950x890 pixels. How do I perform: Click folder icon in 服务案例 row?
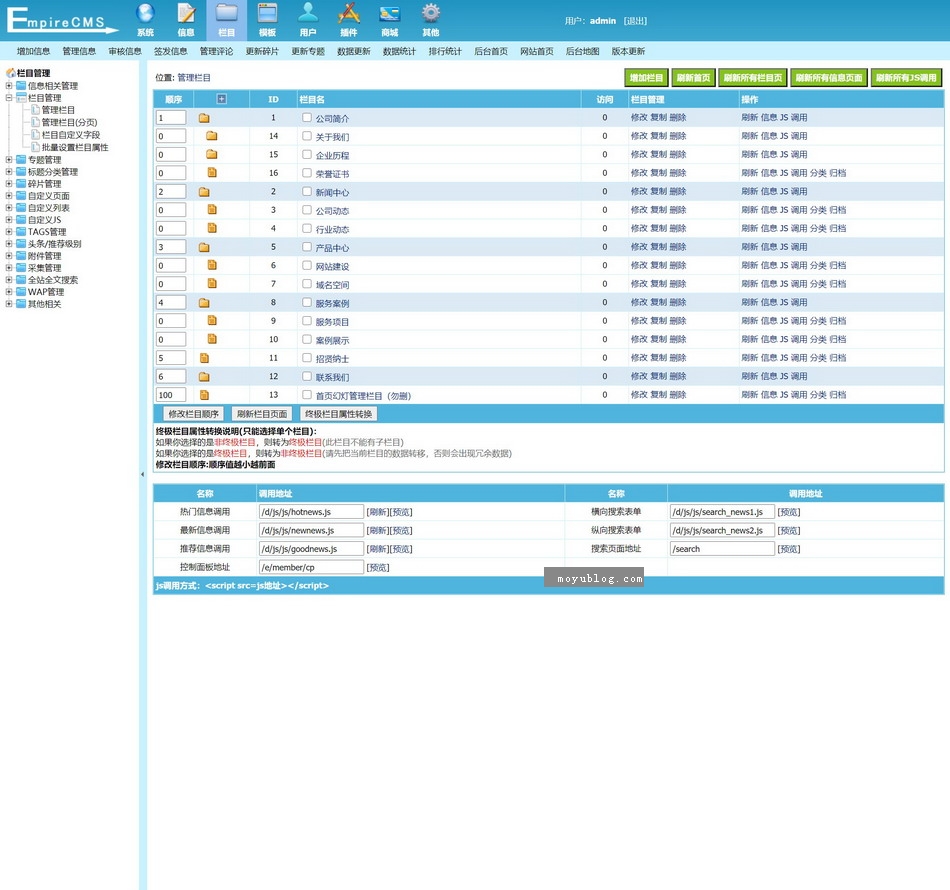204,302
